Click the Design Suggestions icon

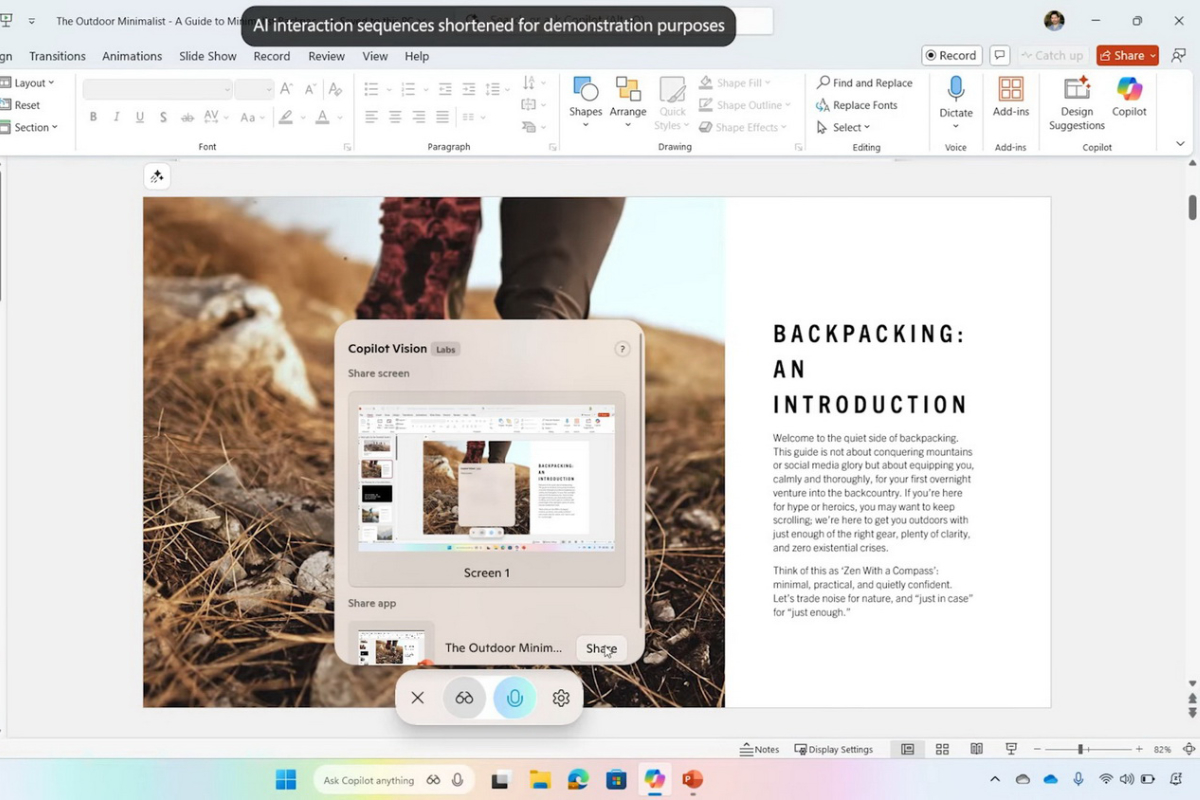click(1076, 101)
